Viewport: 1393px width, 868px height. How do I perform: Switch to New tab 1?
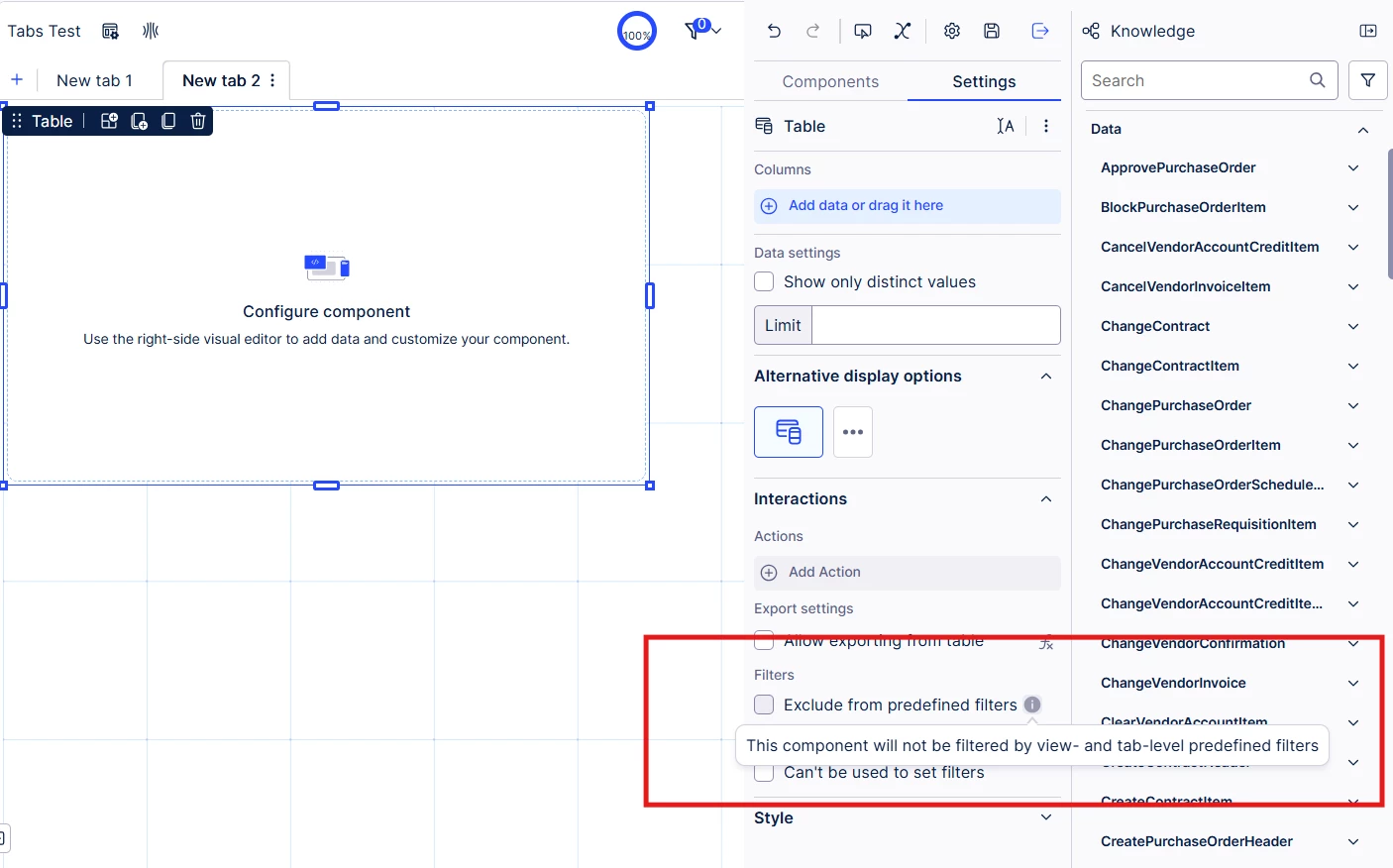click(x=94, y=81)
